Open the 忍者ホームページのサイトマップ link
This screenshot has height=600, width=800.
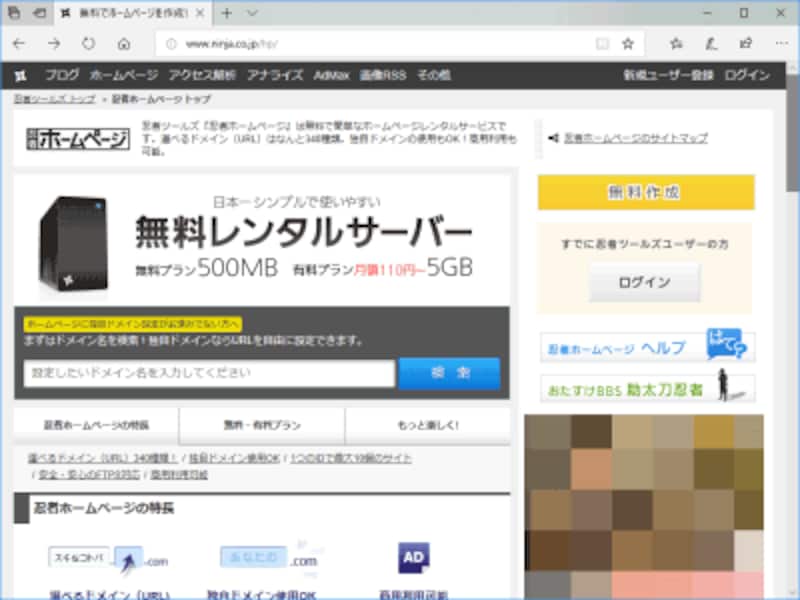point(636,138)
